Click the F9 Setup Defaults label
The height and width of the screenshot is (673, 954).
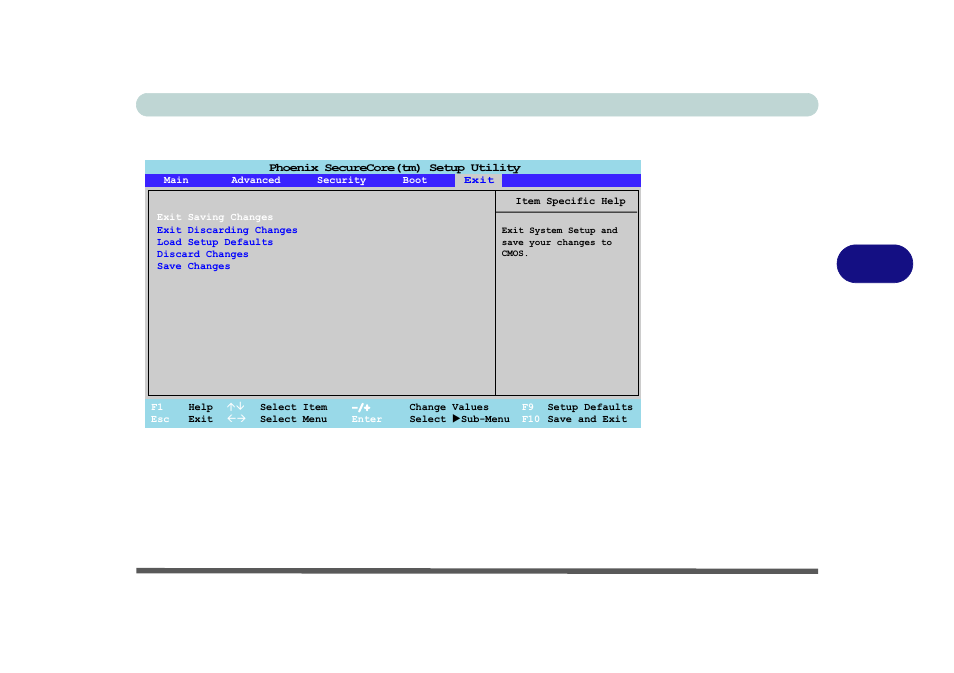[577, 407]
